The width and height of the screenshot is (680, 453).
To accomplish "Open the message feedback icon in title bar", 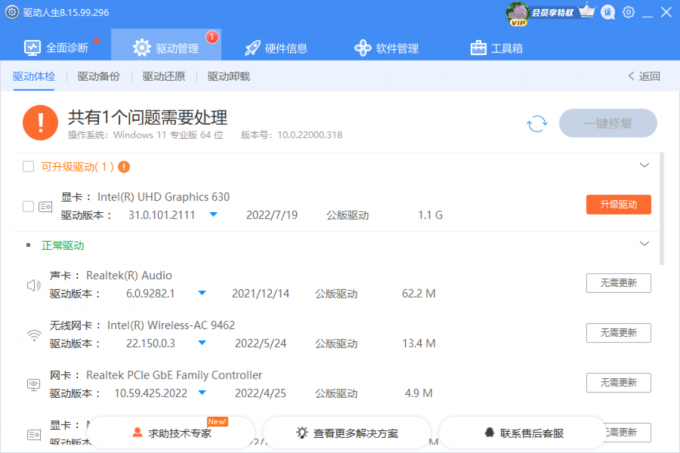I will tap(608, 12).
